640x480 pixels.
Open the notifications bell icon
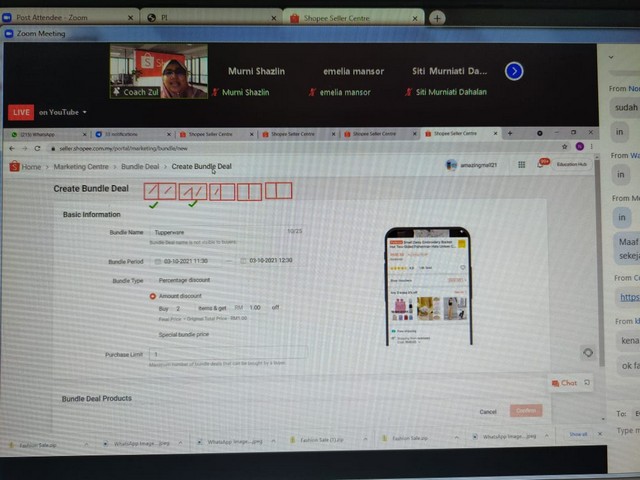(x=543, y=164)
